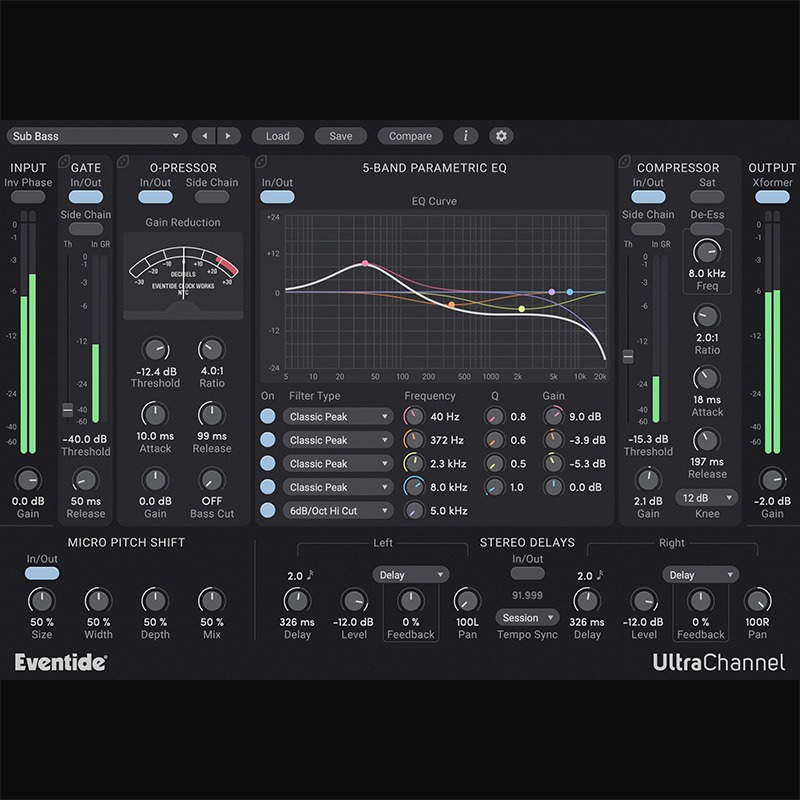Click the O-Pressor Bass Cut knob
Image resolution: width=800 pixels, height=800 pixels.
pyautogui.click(x=211, y=480)
